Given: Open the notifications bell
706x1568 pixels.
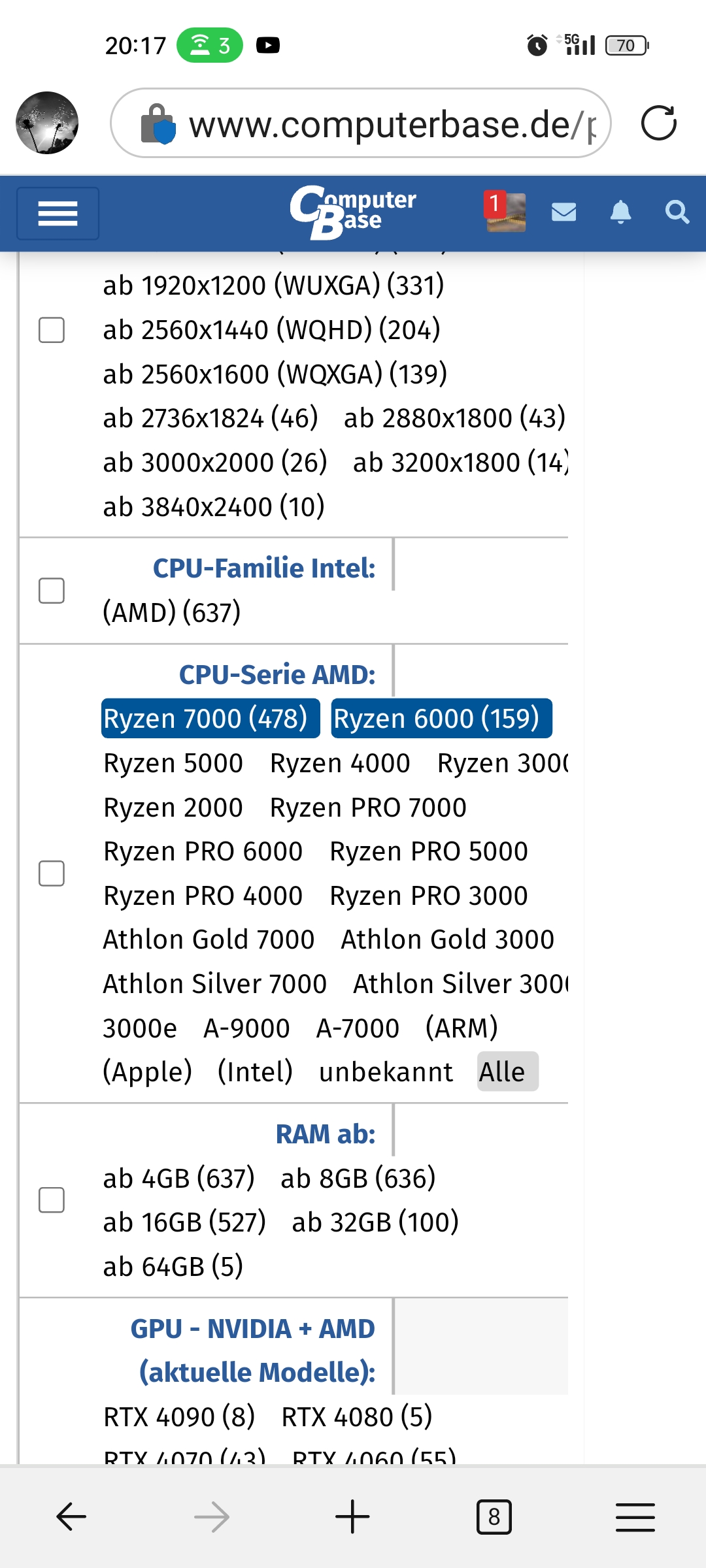Looking at the screenshot, I should click(x=620, y=212).
